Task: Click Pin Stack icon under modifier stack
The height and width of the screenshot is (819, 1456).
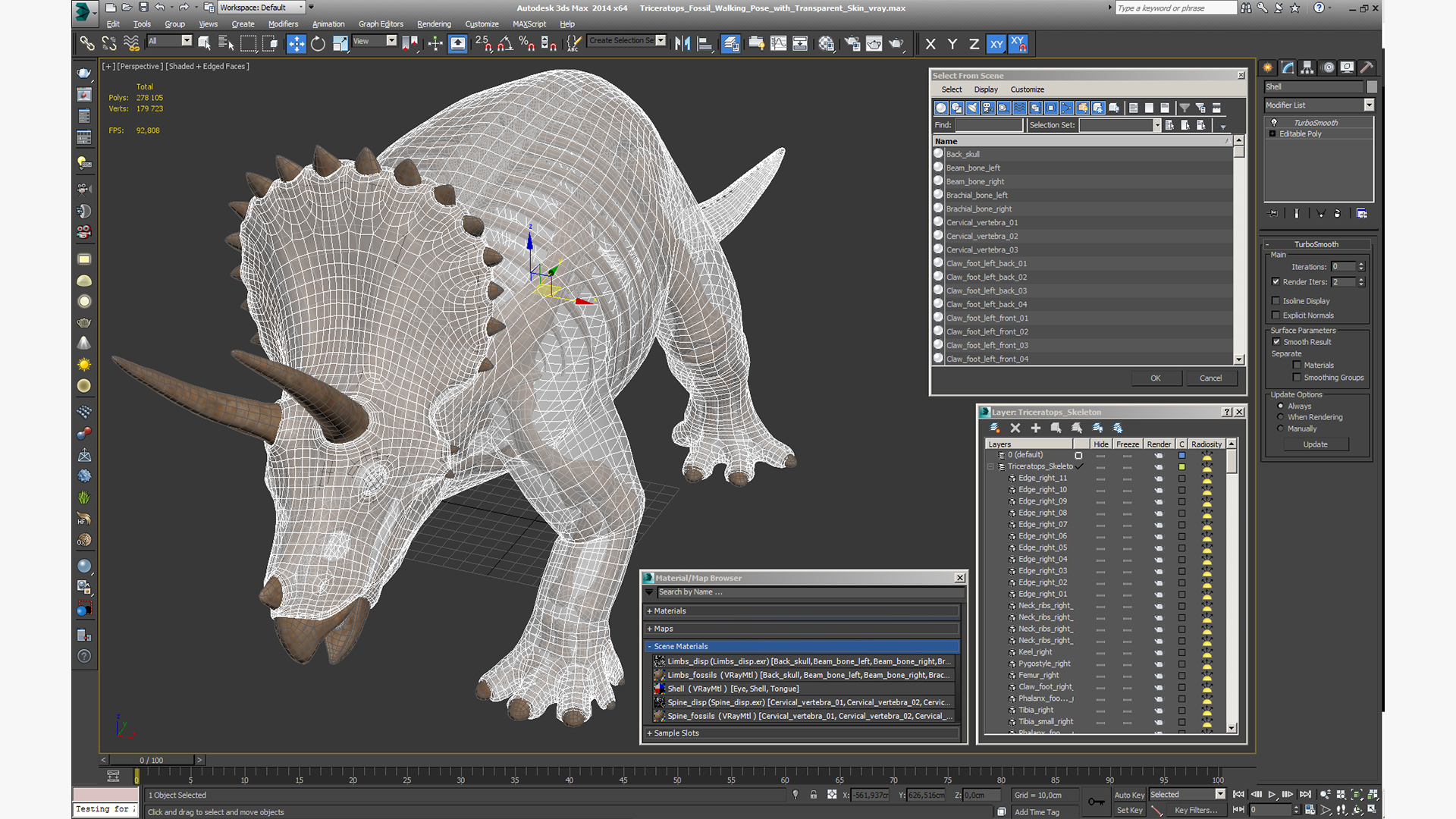Action: point(1272,214)
